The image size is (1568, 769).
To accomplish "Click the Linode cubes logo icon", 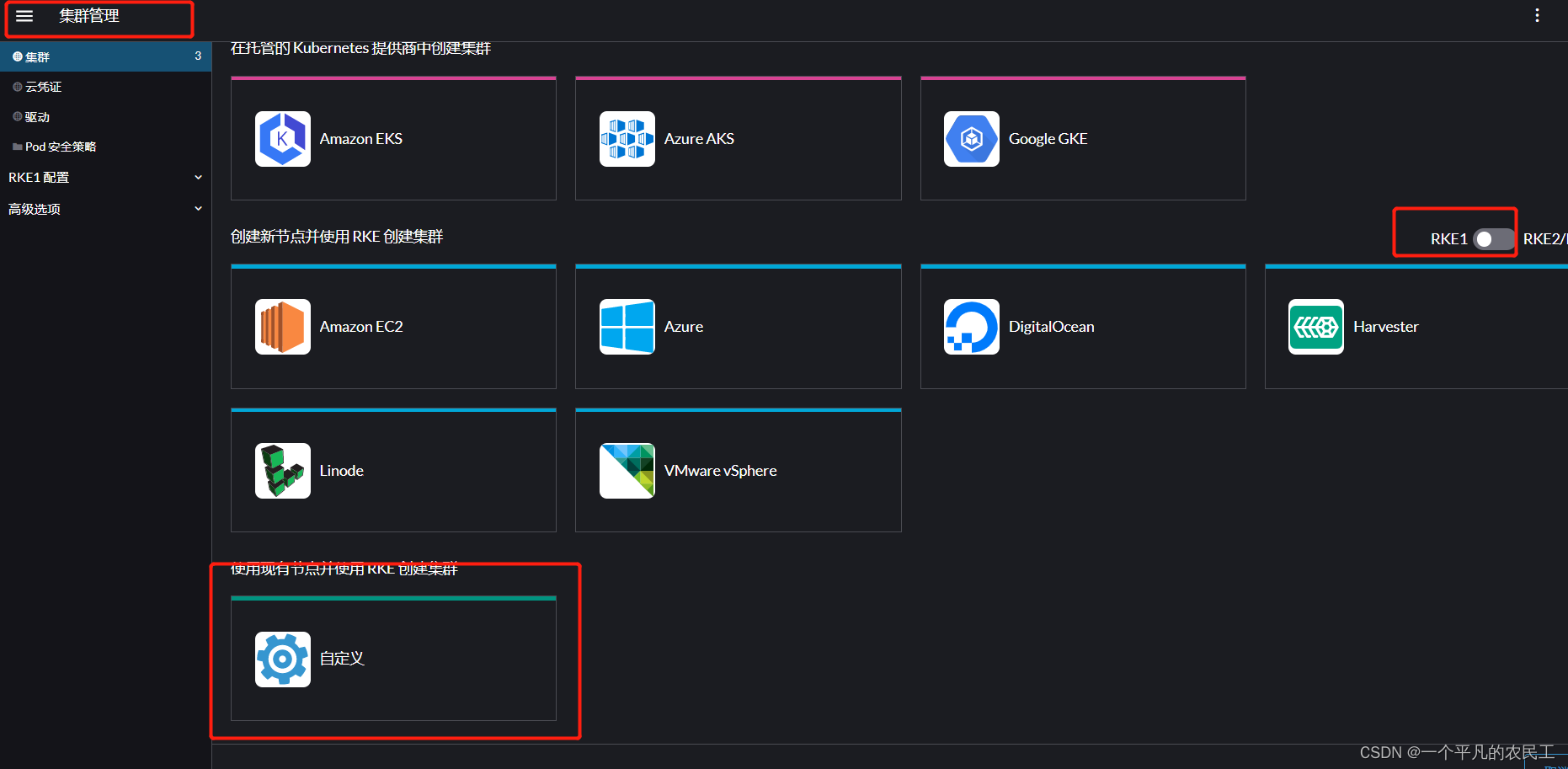I will 283,471.
